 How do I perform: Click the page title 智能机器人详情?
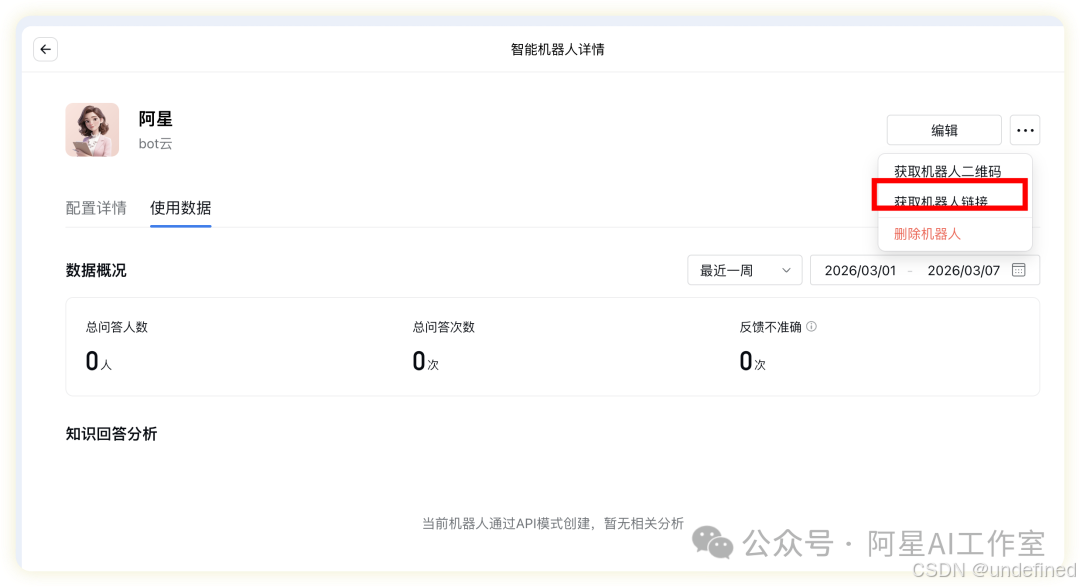(557, 50)
